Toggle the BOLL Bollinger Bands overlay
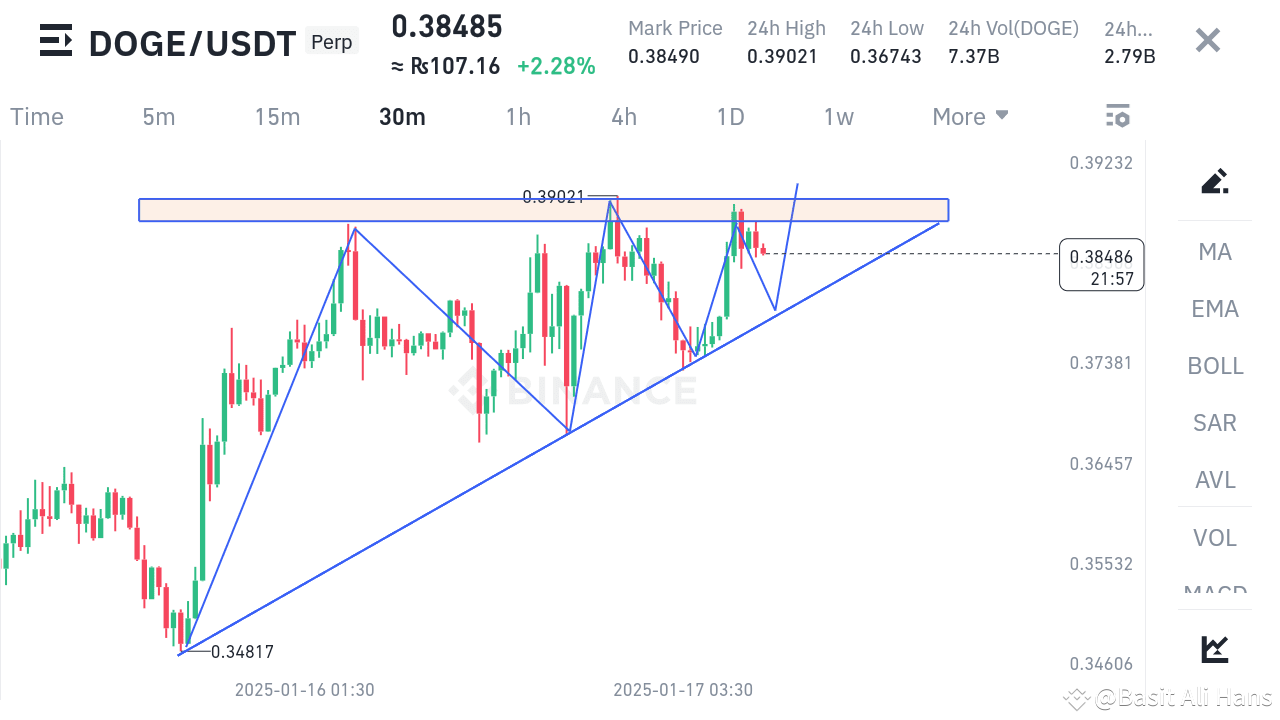1280x720 pixels. pyautogui.click(x=1215, y=366)
